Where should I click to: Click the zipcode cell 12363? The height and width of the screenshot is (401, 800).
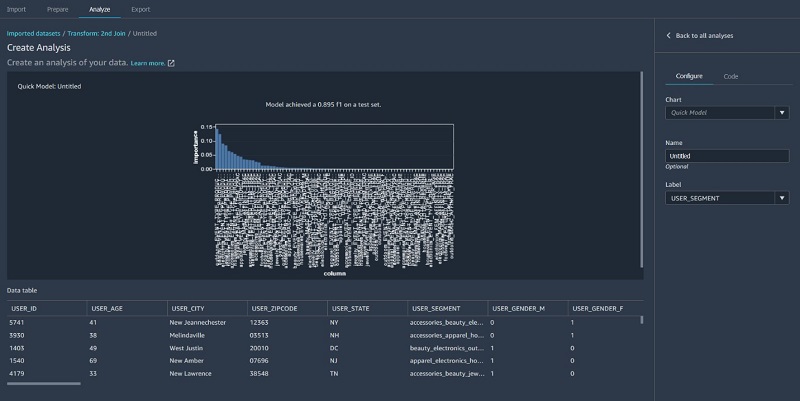[x=259, y=322]
